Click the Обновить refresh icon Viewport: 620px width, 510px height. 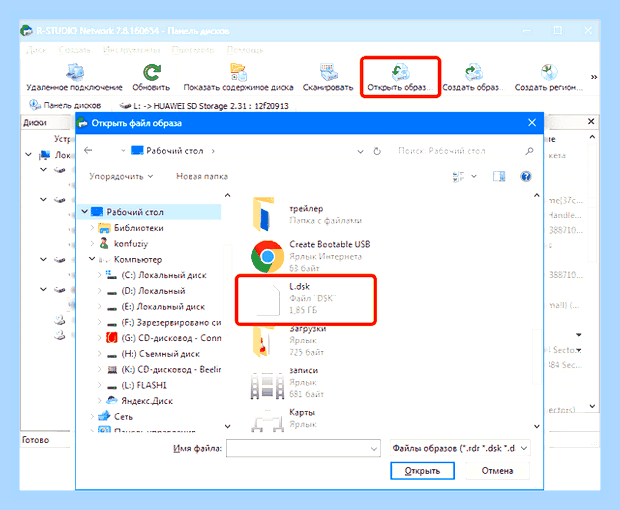(151, 72)
